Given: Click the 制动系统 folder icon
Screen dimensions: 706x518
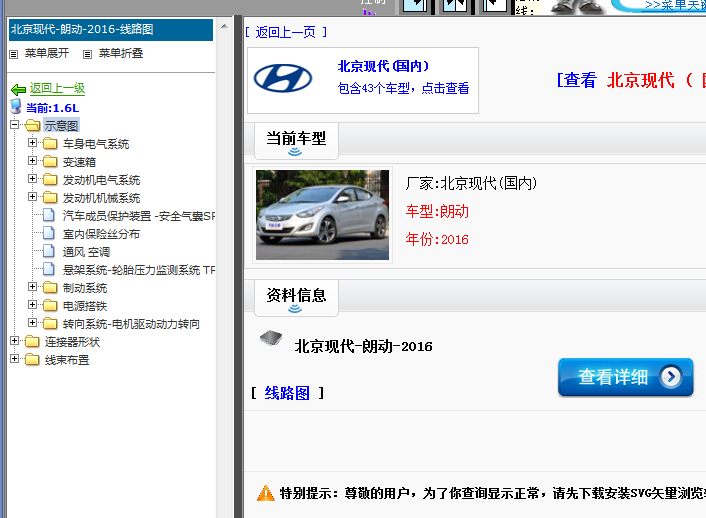Looking at the screenshot, I should (x=50, y=288).
